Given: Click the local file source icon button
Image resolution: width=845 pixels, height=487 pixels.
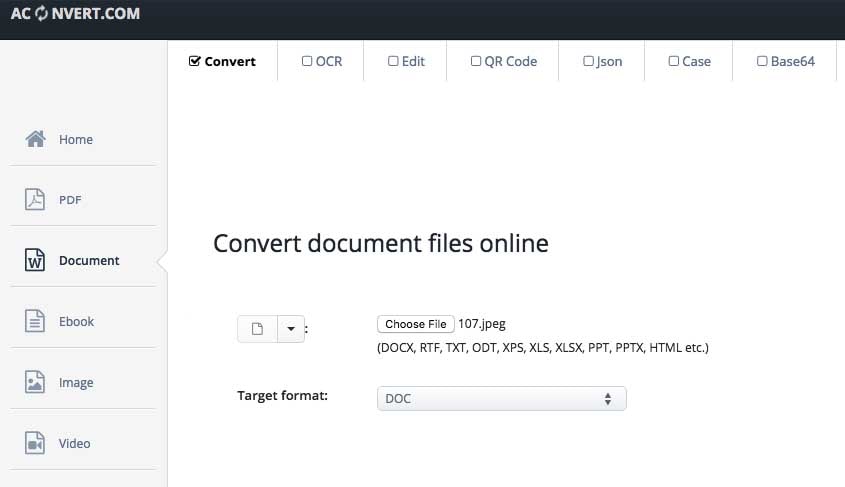Looking at the screenshot, I should point(257,329).
